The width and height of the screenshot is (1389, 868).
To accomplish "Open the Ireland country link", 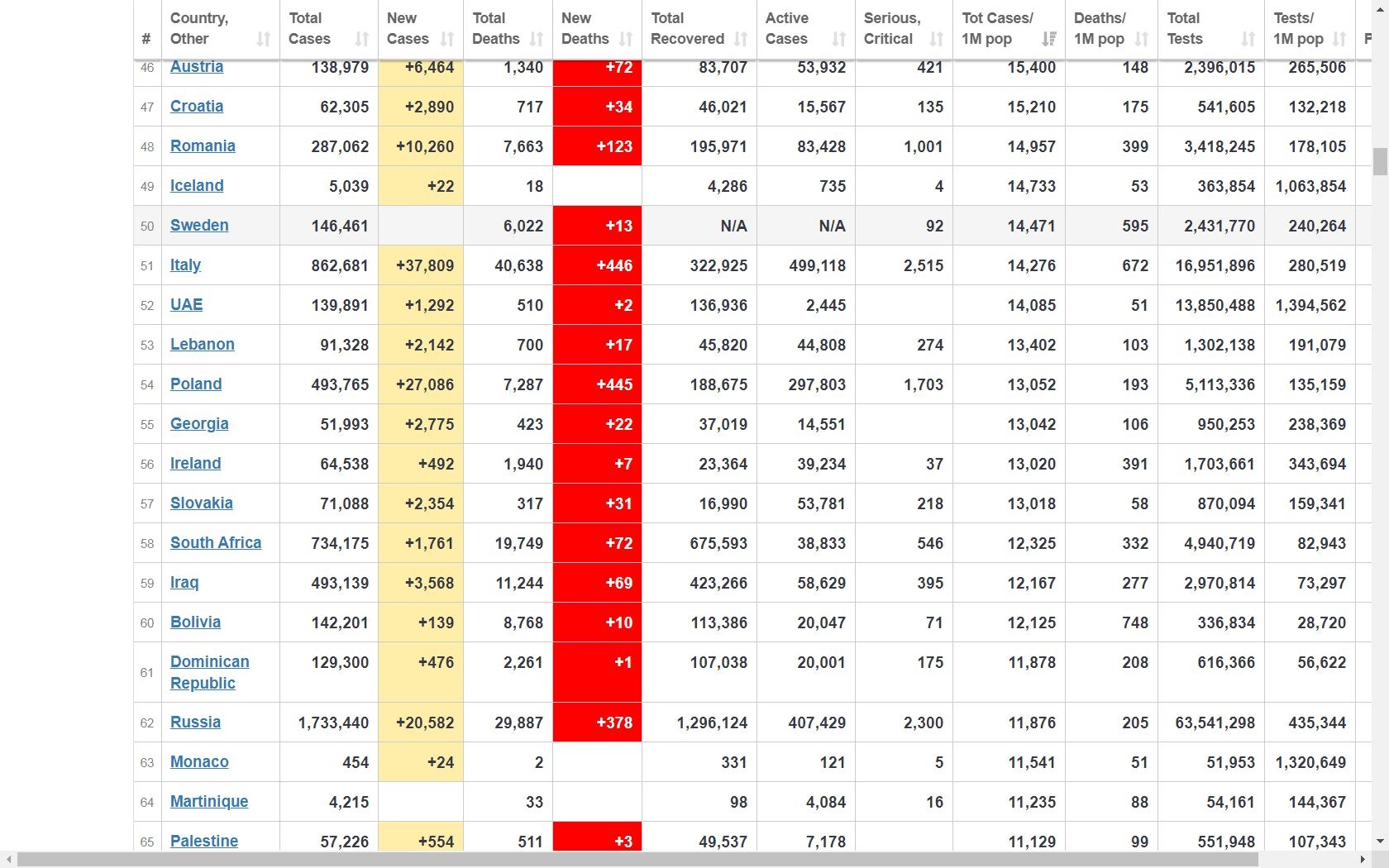I will point(195,464).
